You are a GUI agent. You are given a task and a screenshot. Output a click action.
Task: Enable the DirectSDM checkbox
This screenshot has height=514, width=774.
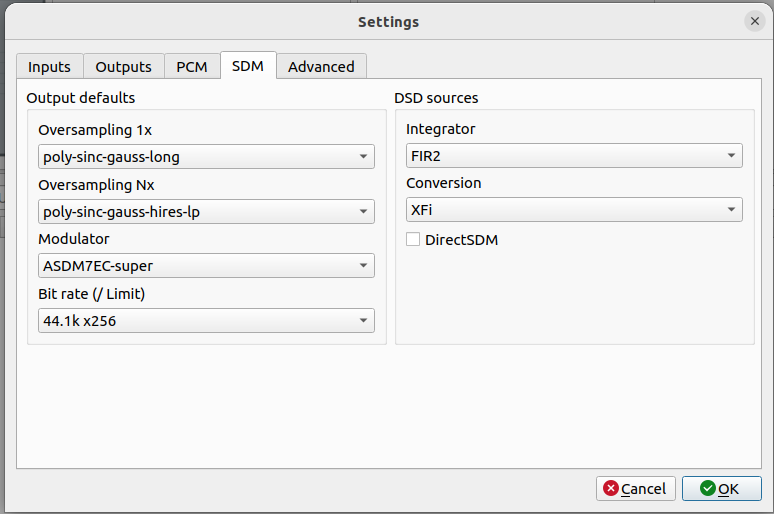[x=413, y=240]
